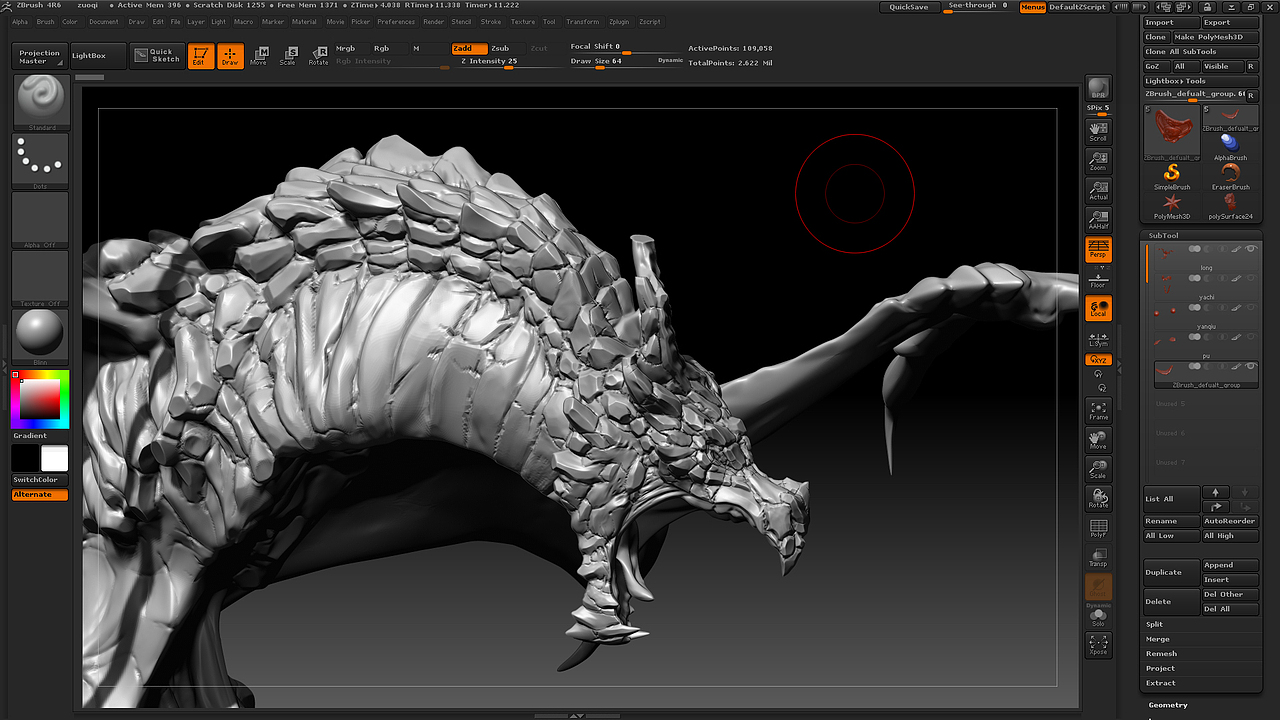The image size is (1280, 720).
Task: Select the Scale transform tool in top shelf
Action: (x=288, y=56)
